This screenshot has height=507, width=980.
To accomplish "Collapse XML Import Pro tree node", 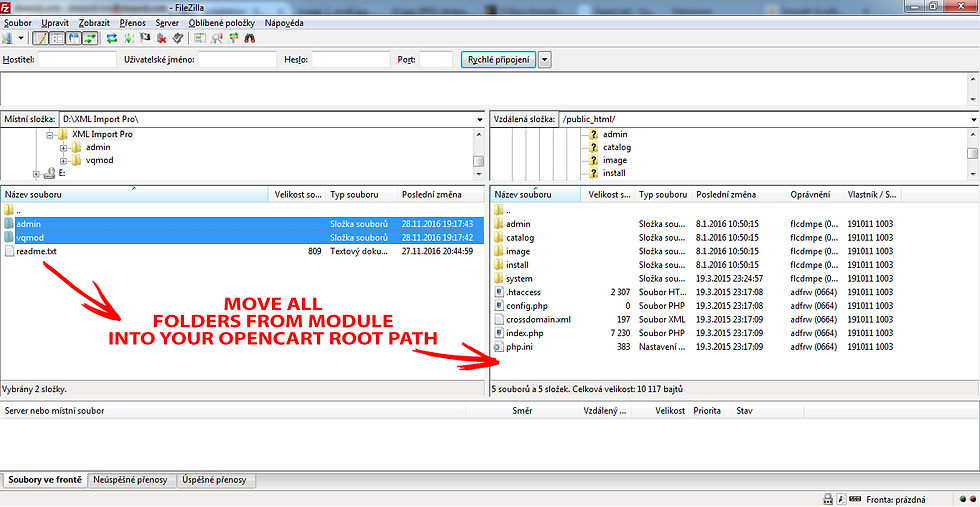I will 50,134.
